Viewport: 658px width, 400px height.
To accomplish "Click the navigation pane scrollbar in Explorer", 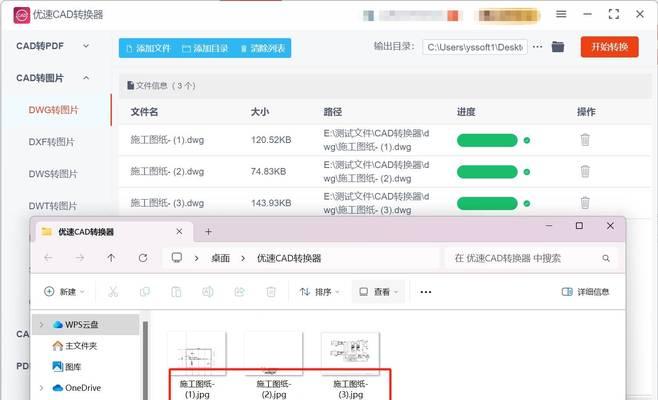I will point(145,359).
